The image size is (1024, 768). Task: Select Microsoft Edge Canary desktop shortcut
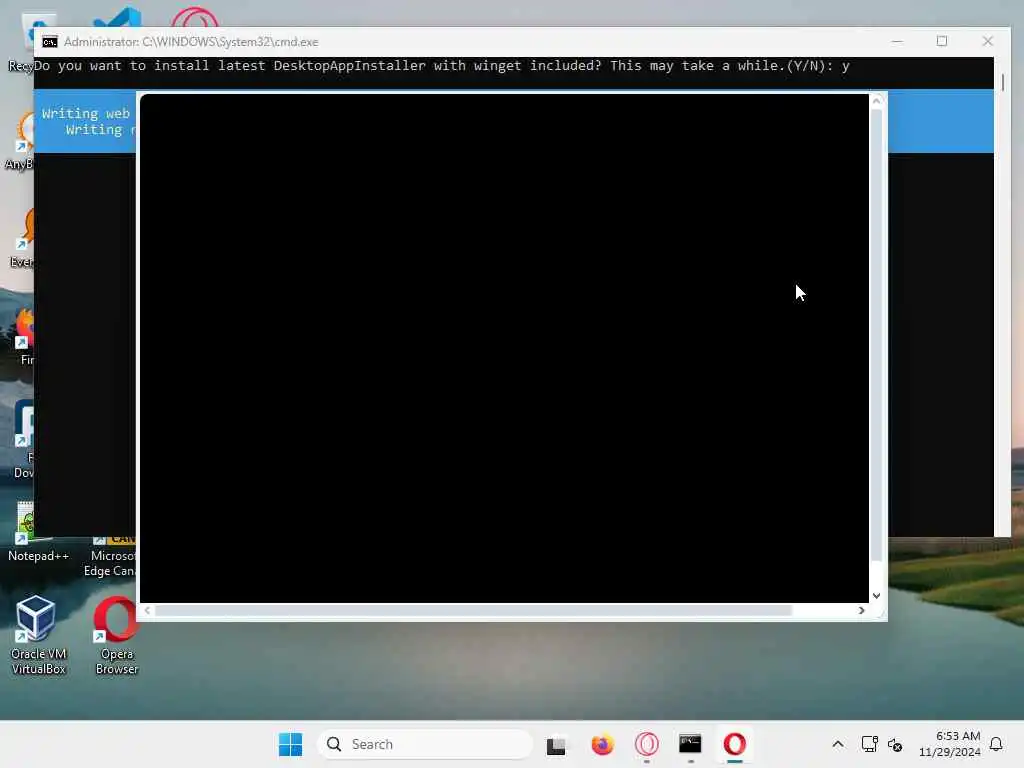tap(110, 555)
